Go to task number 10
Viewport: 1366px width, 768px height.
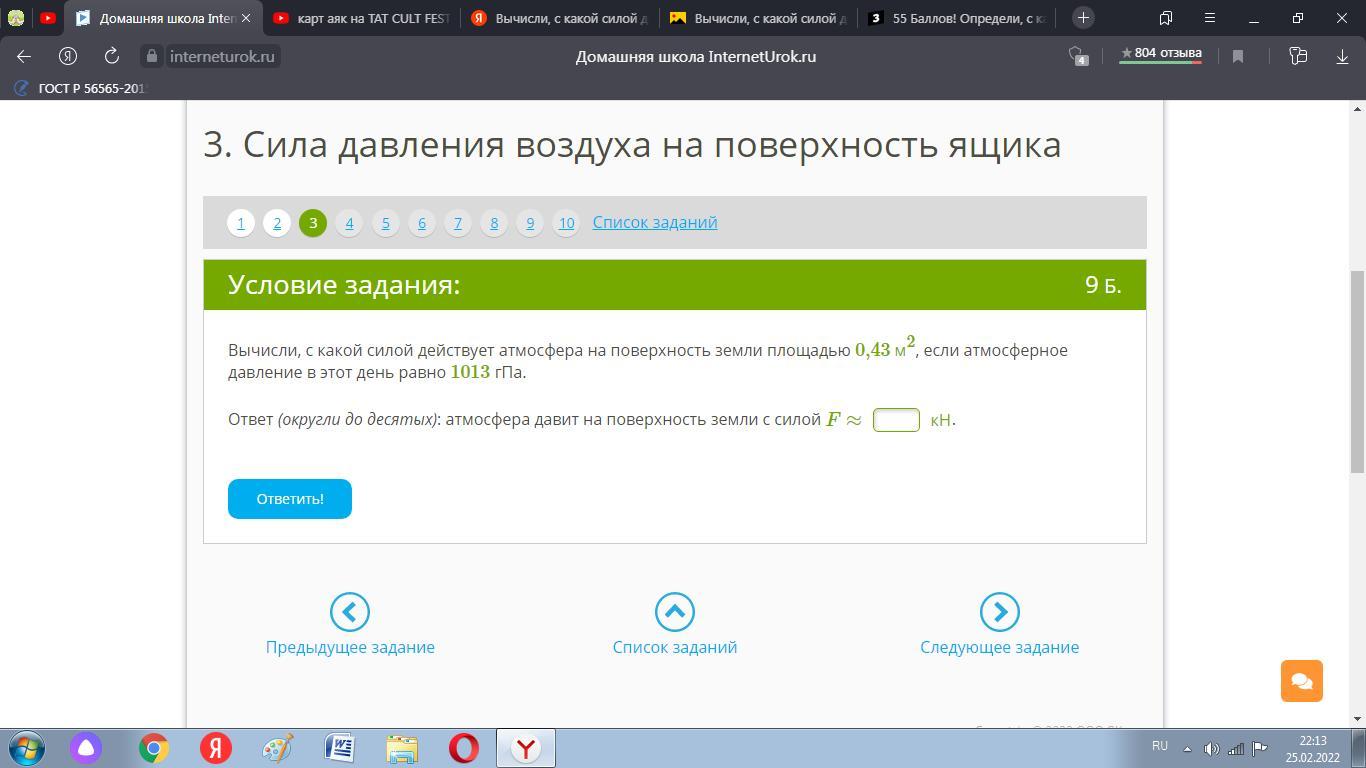pos(566,223)
